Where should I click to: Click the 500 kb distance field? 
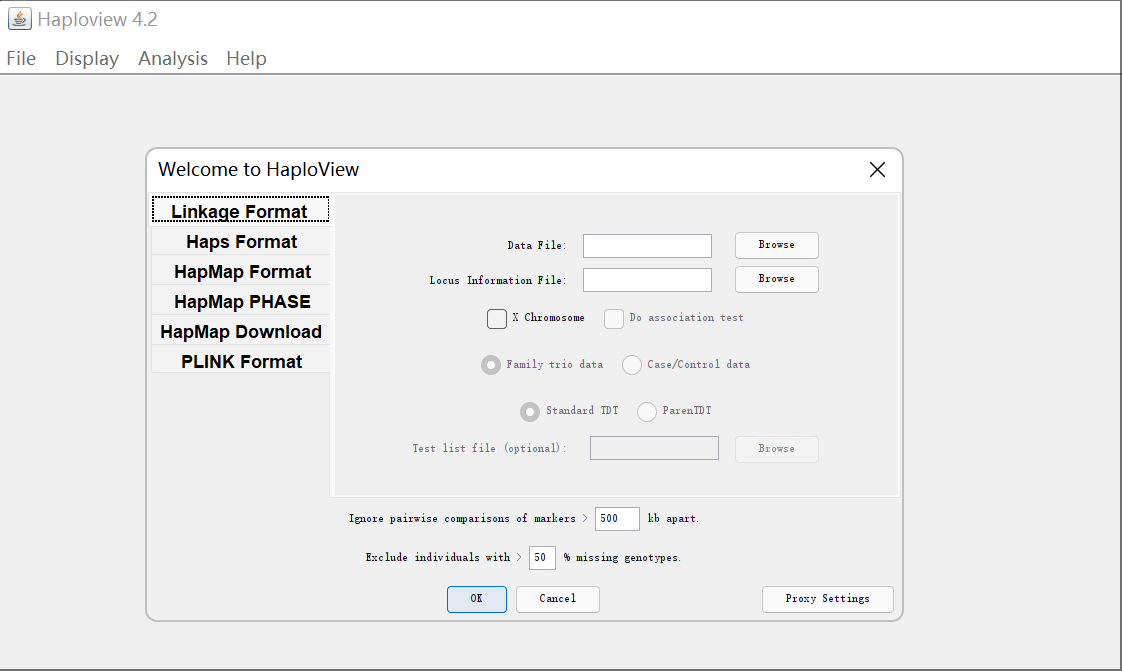point(617,519)
